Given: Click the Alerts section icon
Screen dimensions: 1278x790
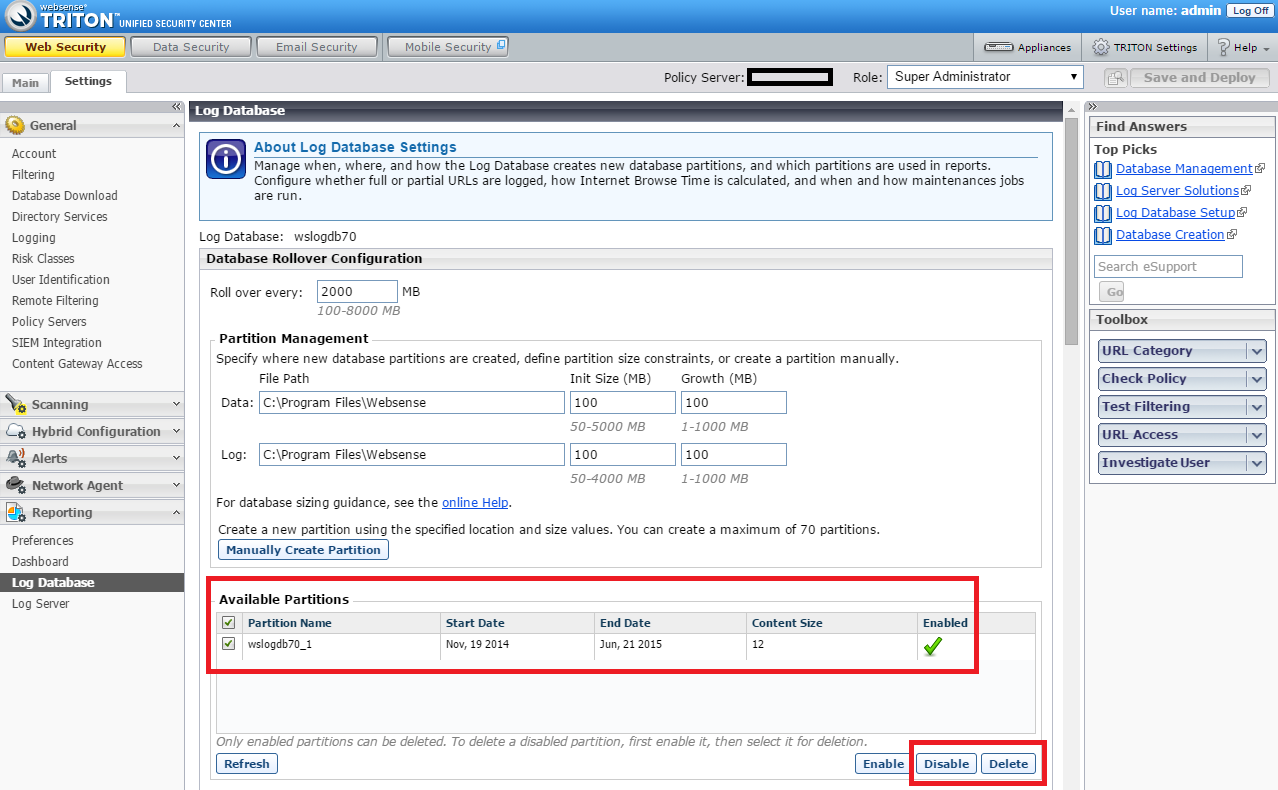Looking at the screenshot, I should (x=15, y=458).
